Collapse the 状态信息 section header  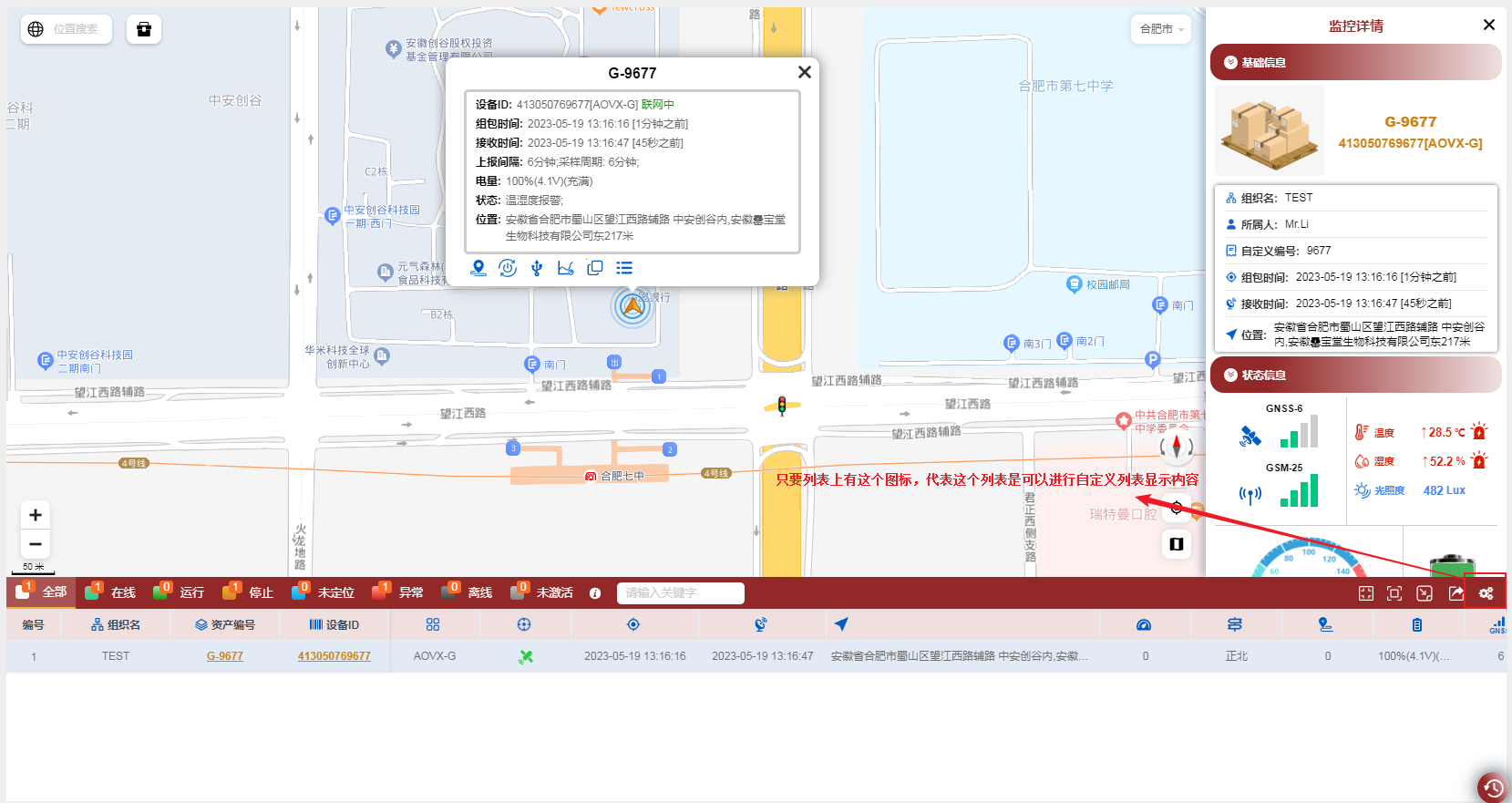point(1354,376)
